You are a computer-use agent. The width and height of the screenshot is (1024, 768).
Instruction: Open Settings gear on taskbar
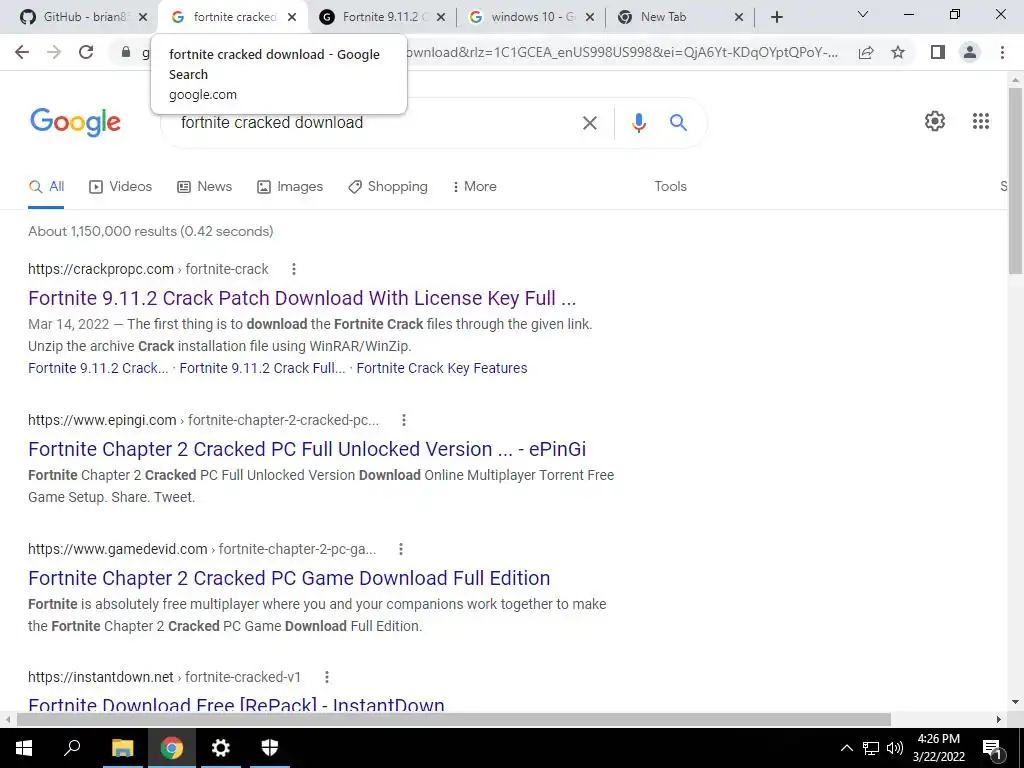coord(221,748)
